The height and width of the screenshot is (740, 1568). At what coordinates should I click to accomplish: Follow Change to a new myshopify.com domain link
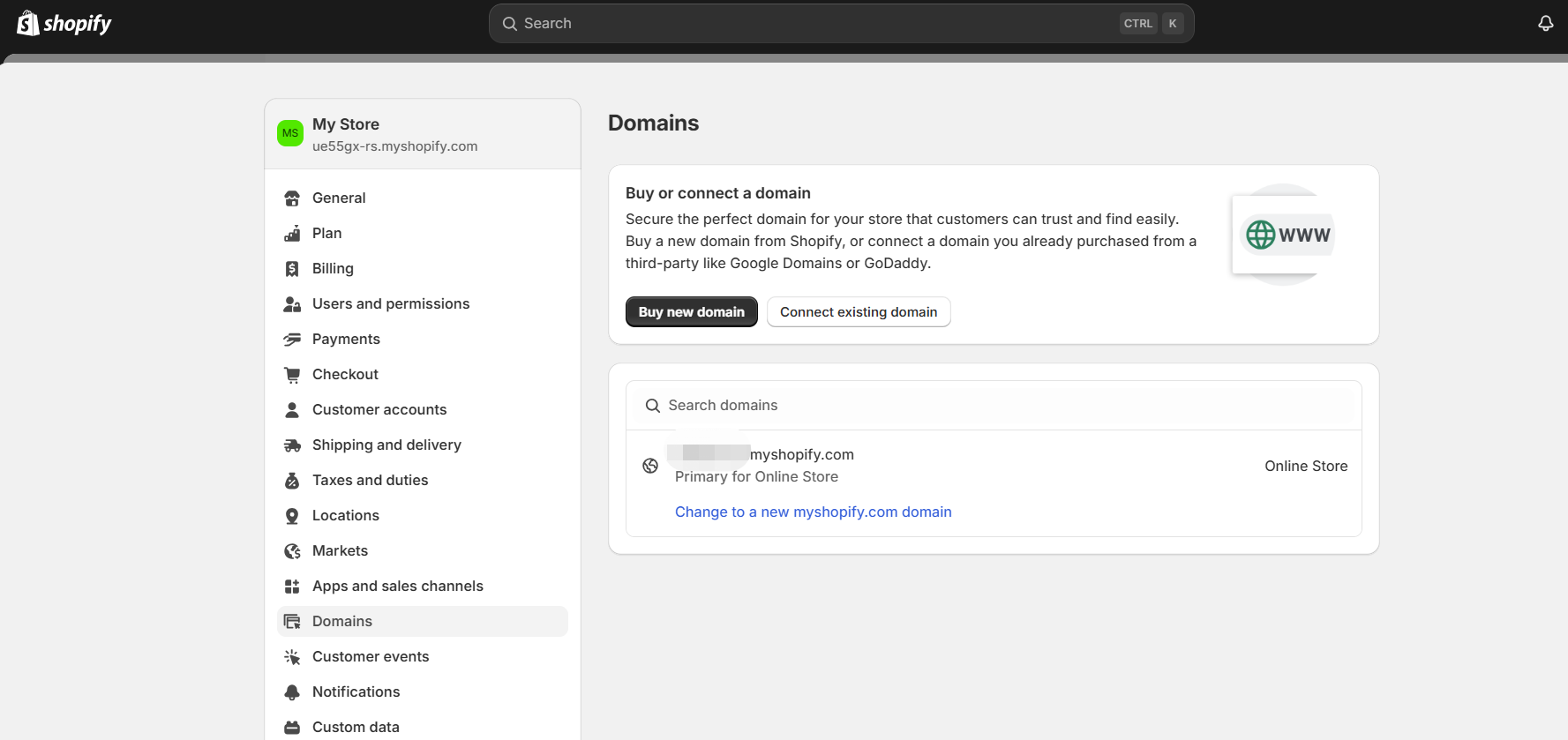[x=813, y=512]
